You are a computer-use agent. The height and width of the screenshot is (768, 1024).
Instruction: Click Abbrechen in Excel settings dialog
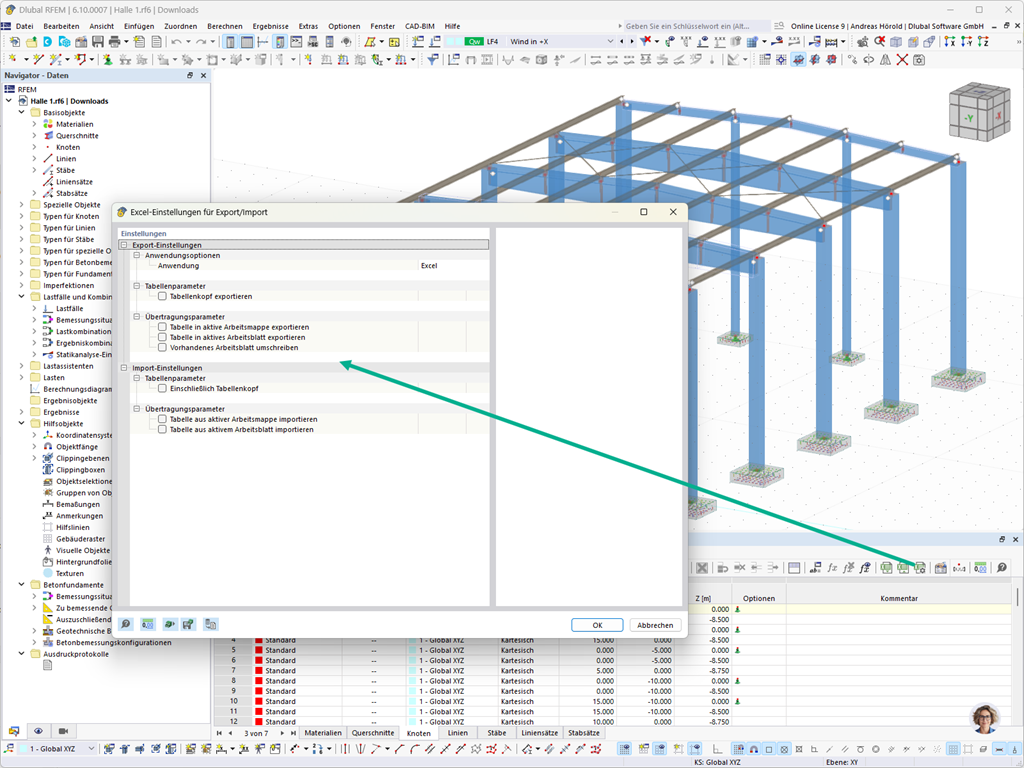pyautogui.click(x=655, y=625)
